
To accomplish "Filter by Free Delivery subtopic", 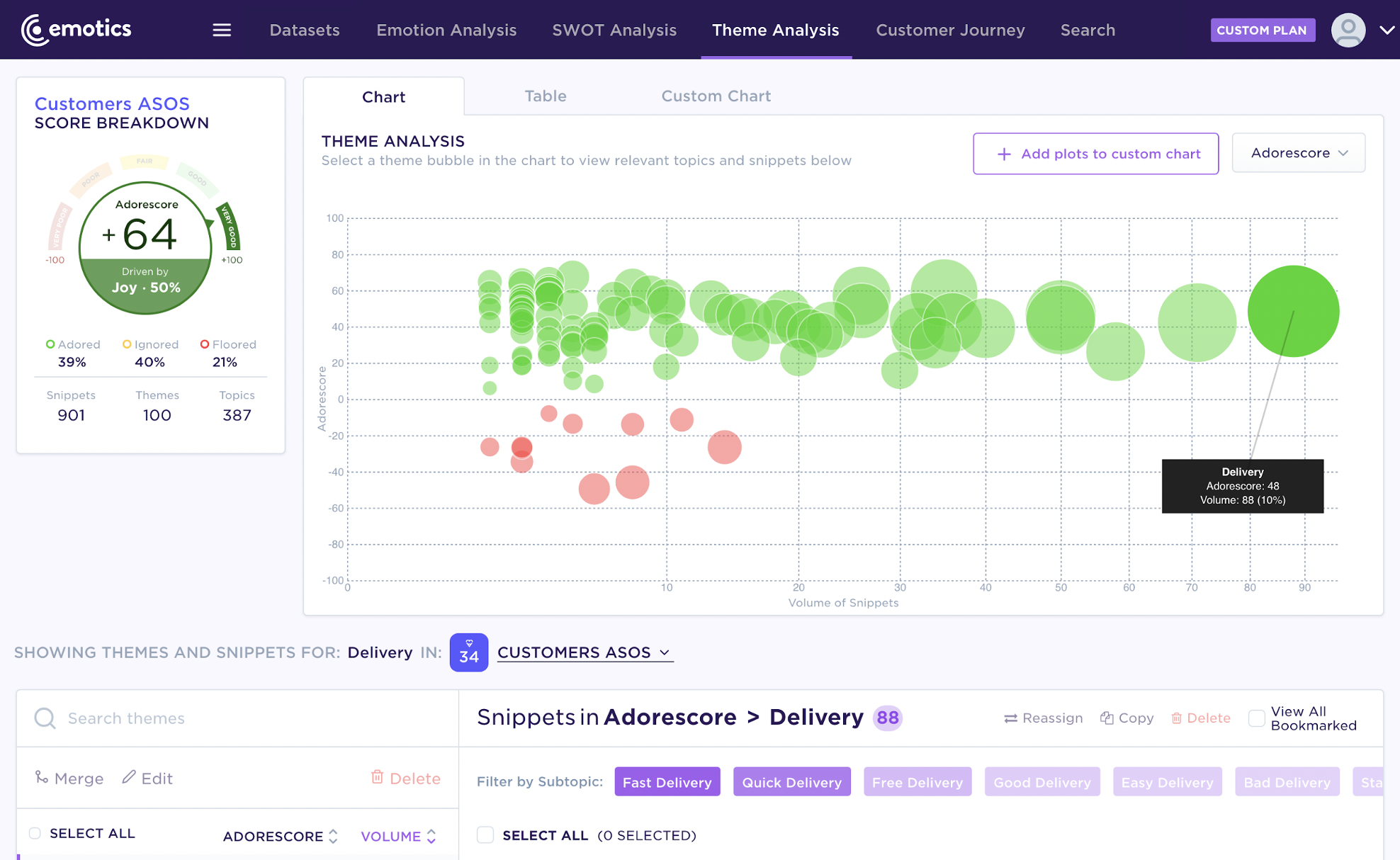I will 918,782.
